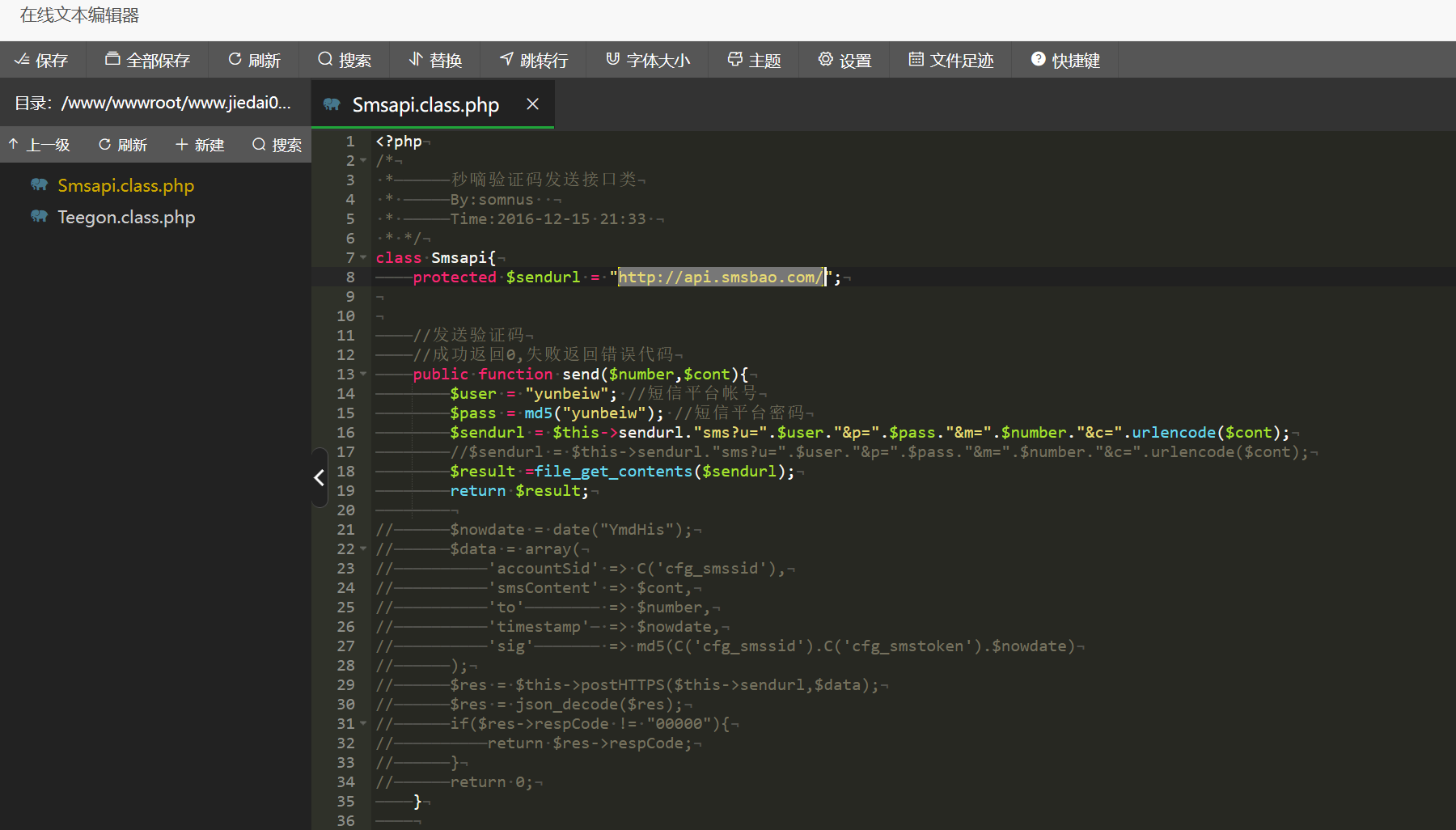Close the Smsapi.class.php tab
Screen dimensions: 1456x830
coord(532,104)
